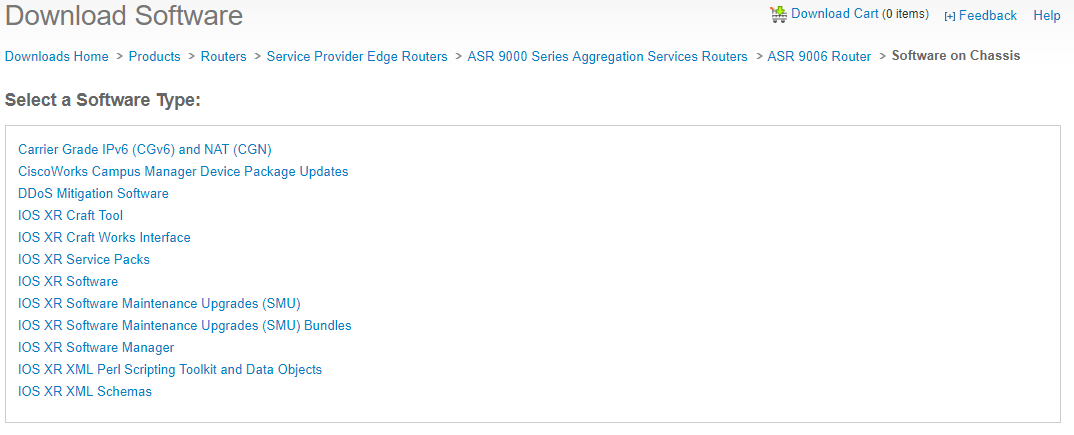Select IOS XR Craft Tool
The width and height of the screenshot is (1074, 435).
[x=71, y=216]
